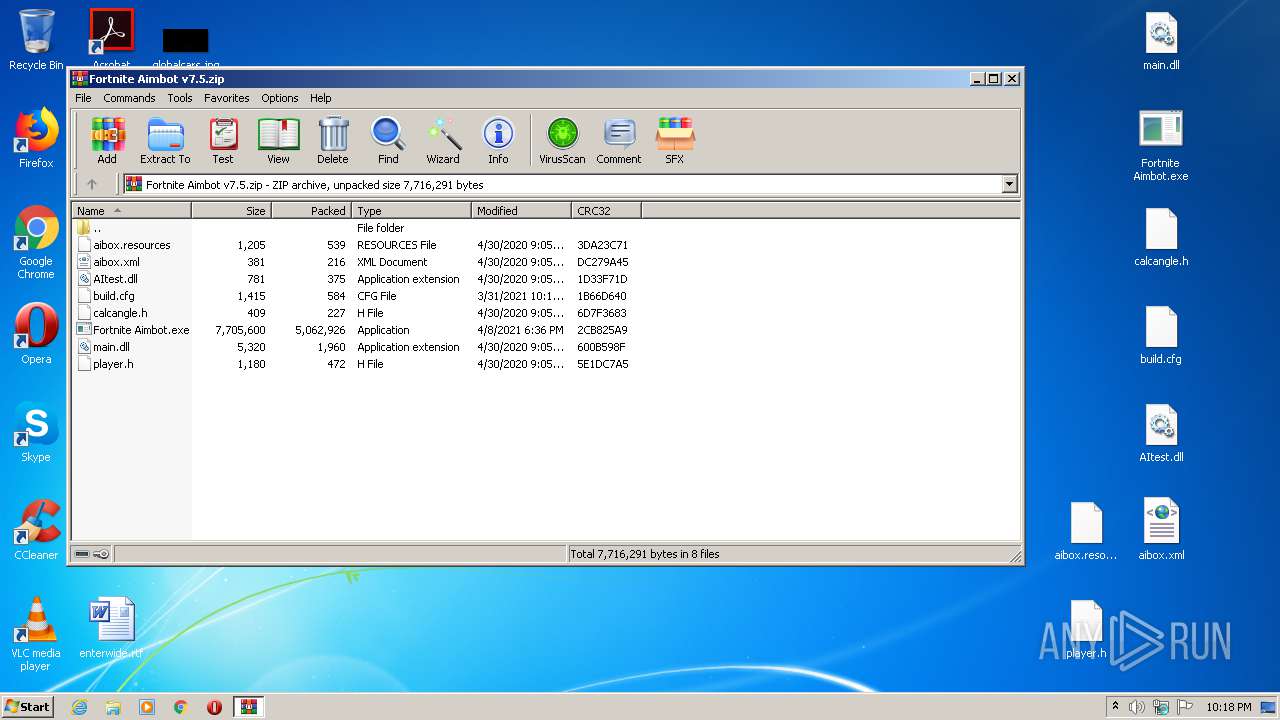Open VLC media player desktop shortcut

point(36,634)
